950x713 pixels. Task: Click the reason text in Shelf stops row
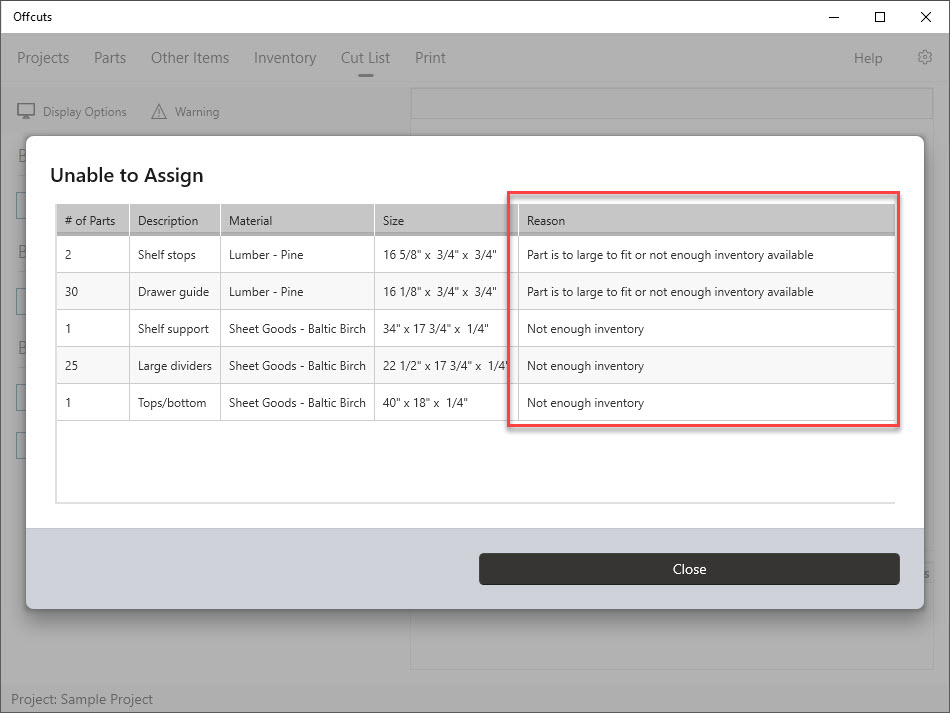pos(670,255)
